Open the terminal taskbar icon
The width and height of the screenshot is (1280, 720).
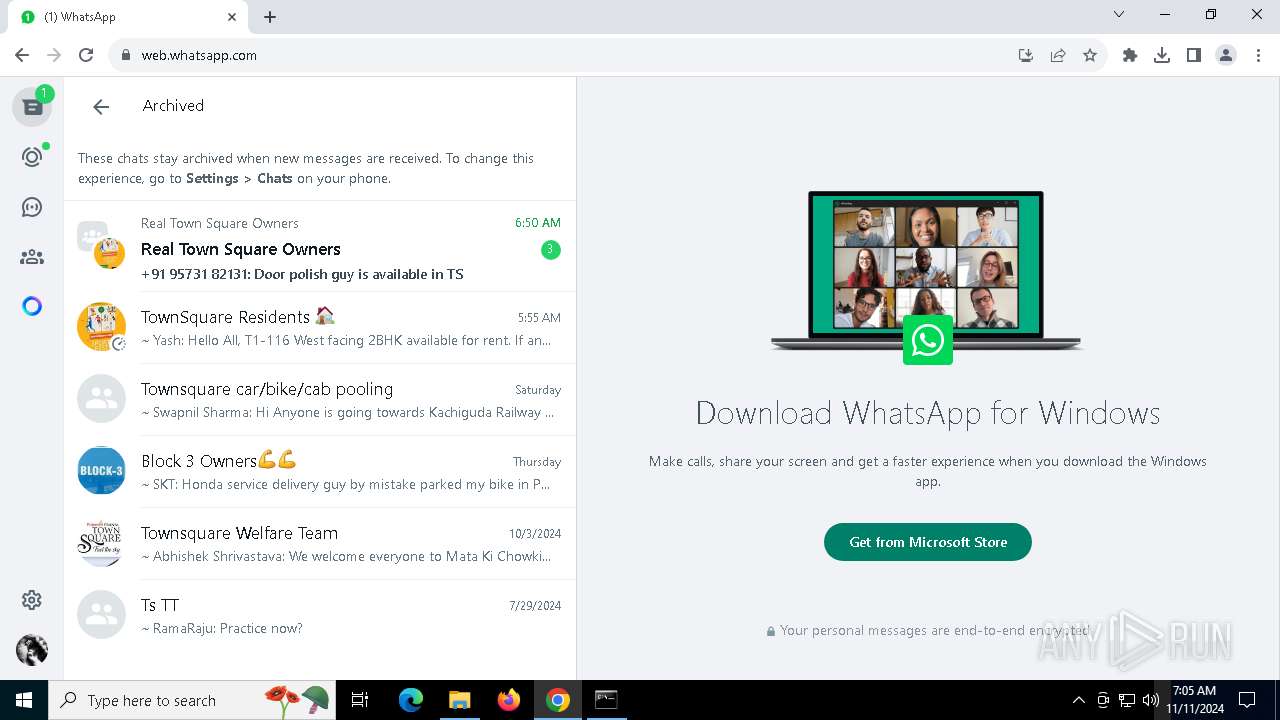pos(606,700)
